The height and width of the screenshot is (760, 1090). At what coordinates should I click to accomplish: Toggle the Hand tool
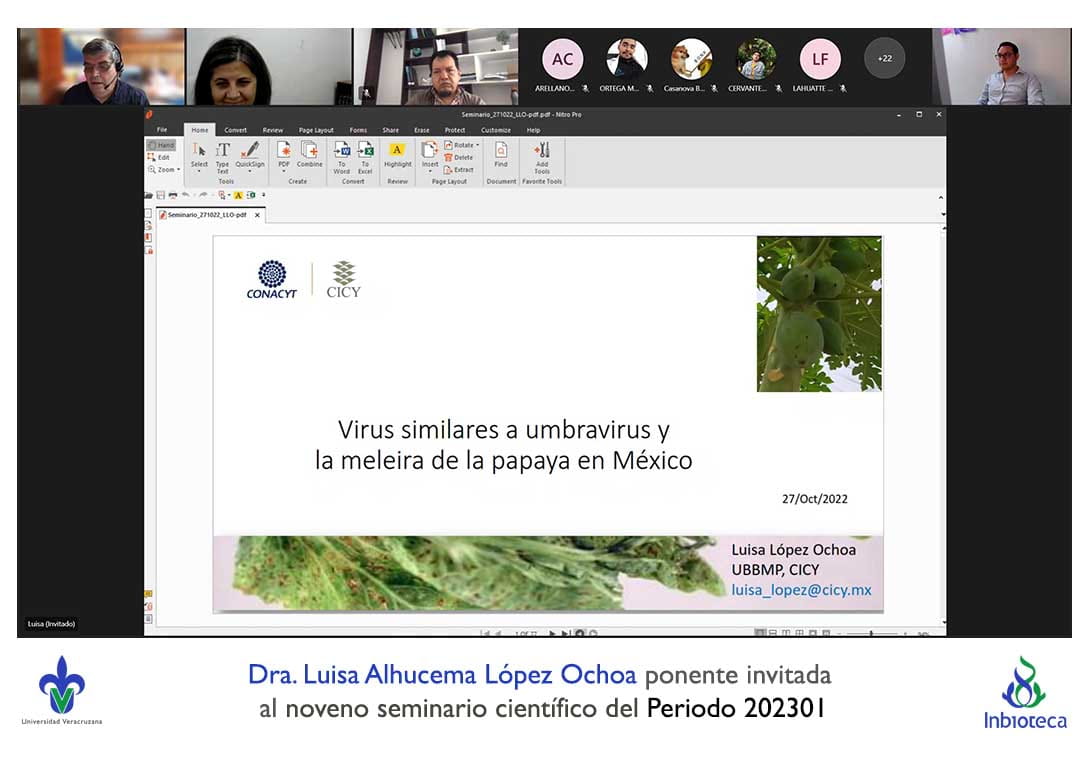coord(161,145)
